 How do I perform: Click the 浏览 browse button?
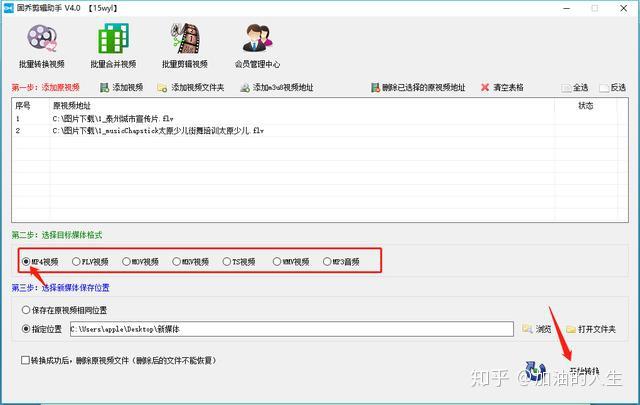(537, 329)
